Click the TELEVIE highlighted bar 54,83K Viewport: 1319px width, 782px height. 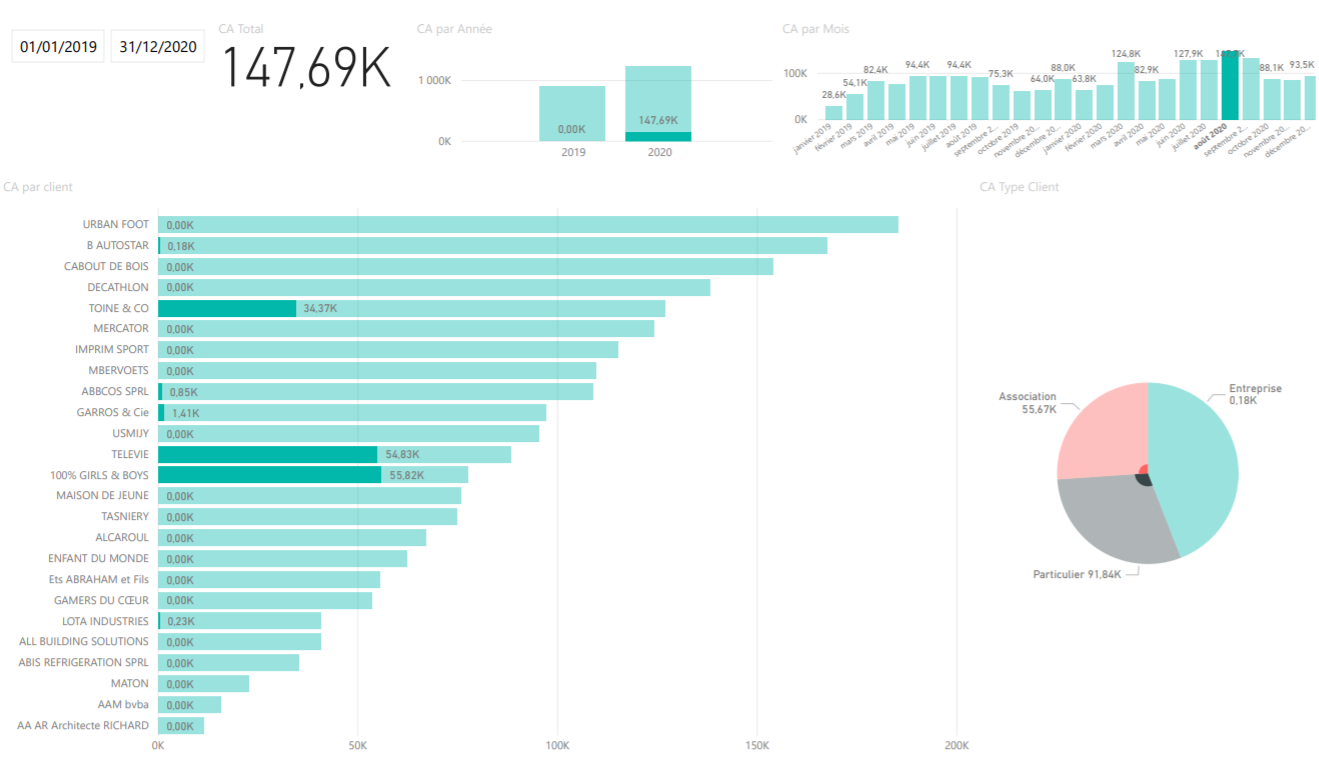[x=267, y=454]
